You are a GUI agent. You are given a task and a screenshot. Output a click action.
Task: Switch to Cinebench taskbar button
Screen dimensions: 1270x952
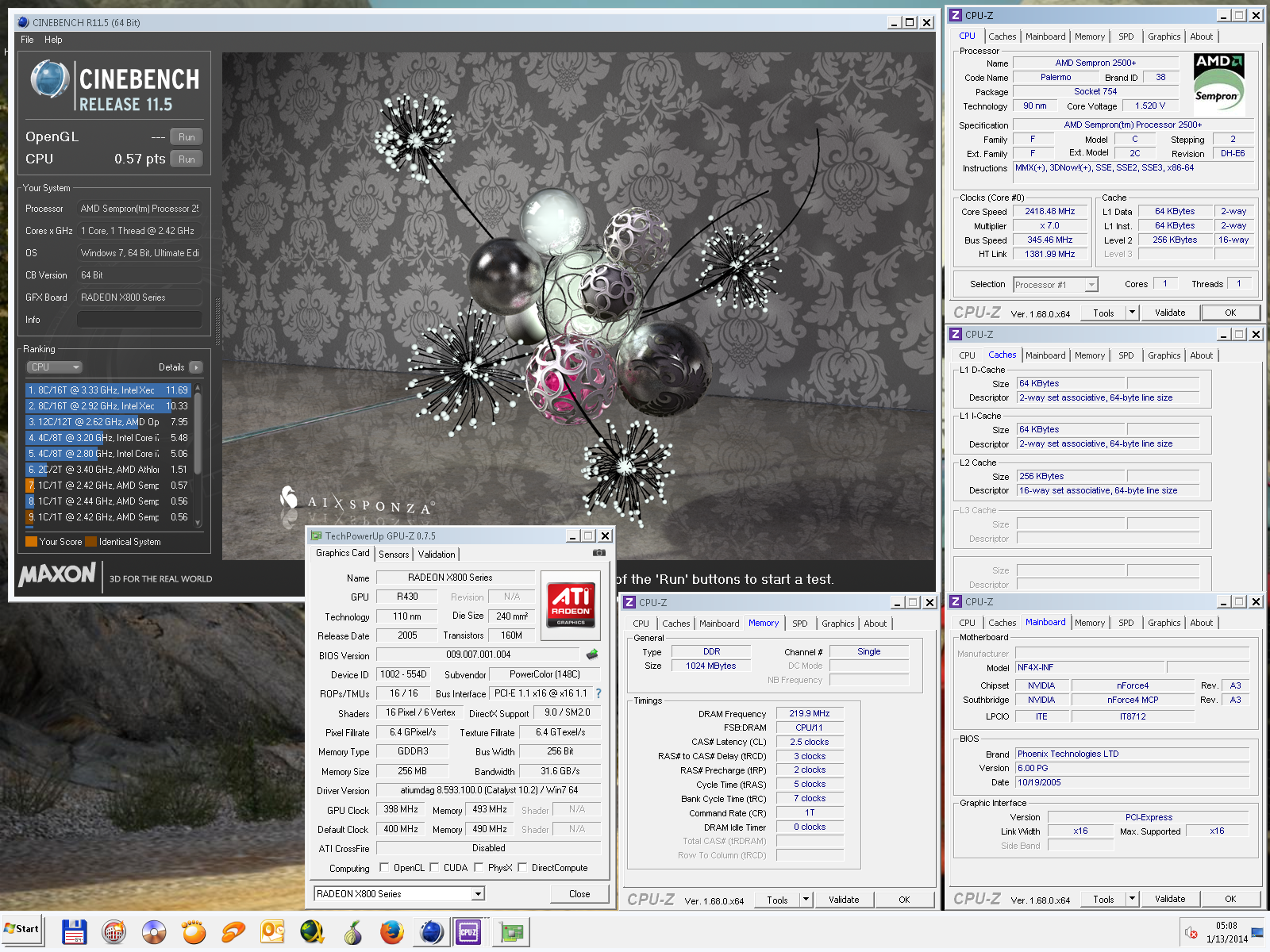point(431,932)
